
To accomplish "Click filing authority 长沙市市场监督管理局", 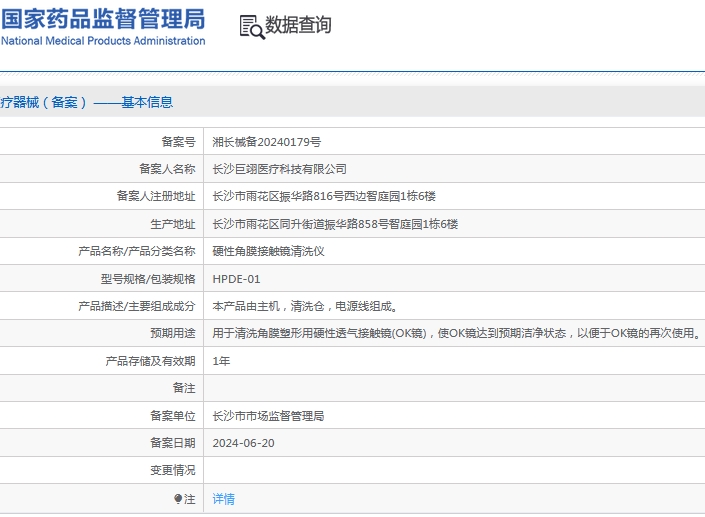I will coord(268,416).
